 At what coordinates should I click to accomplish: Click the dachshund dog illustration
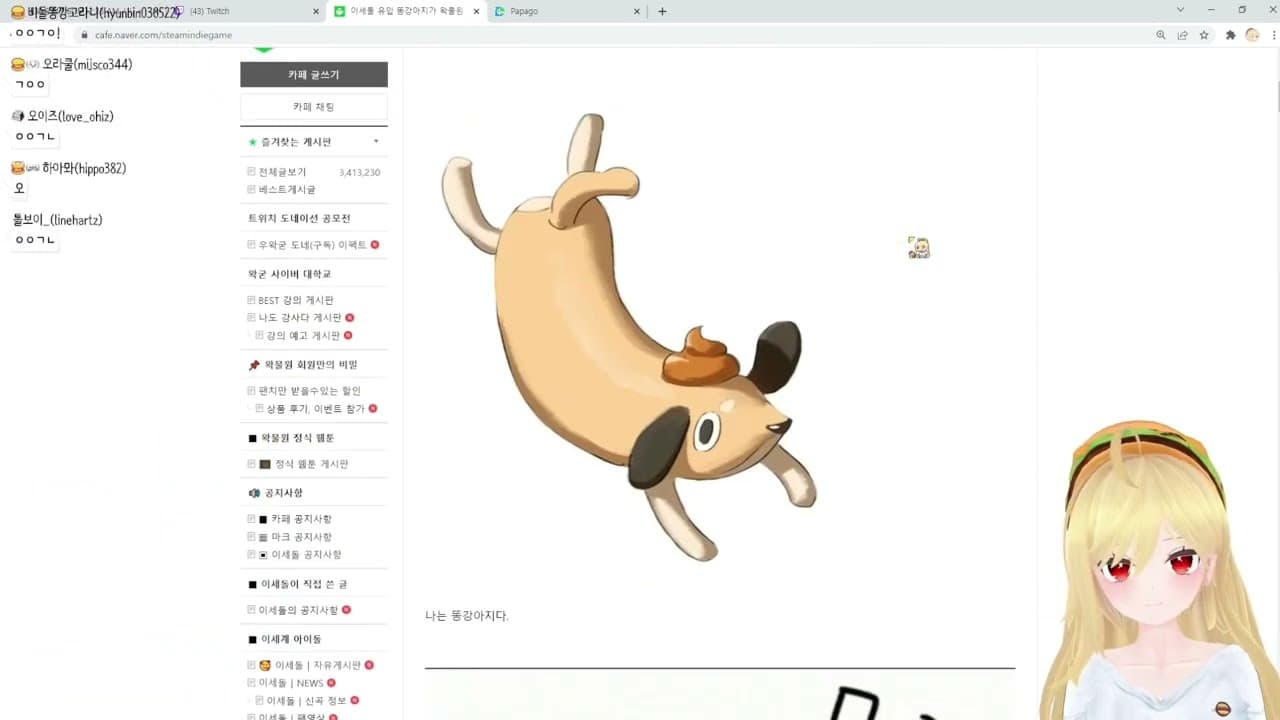tap(628, 337)
